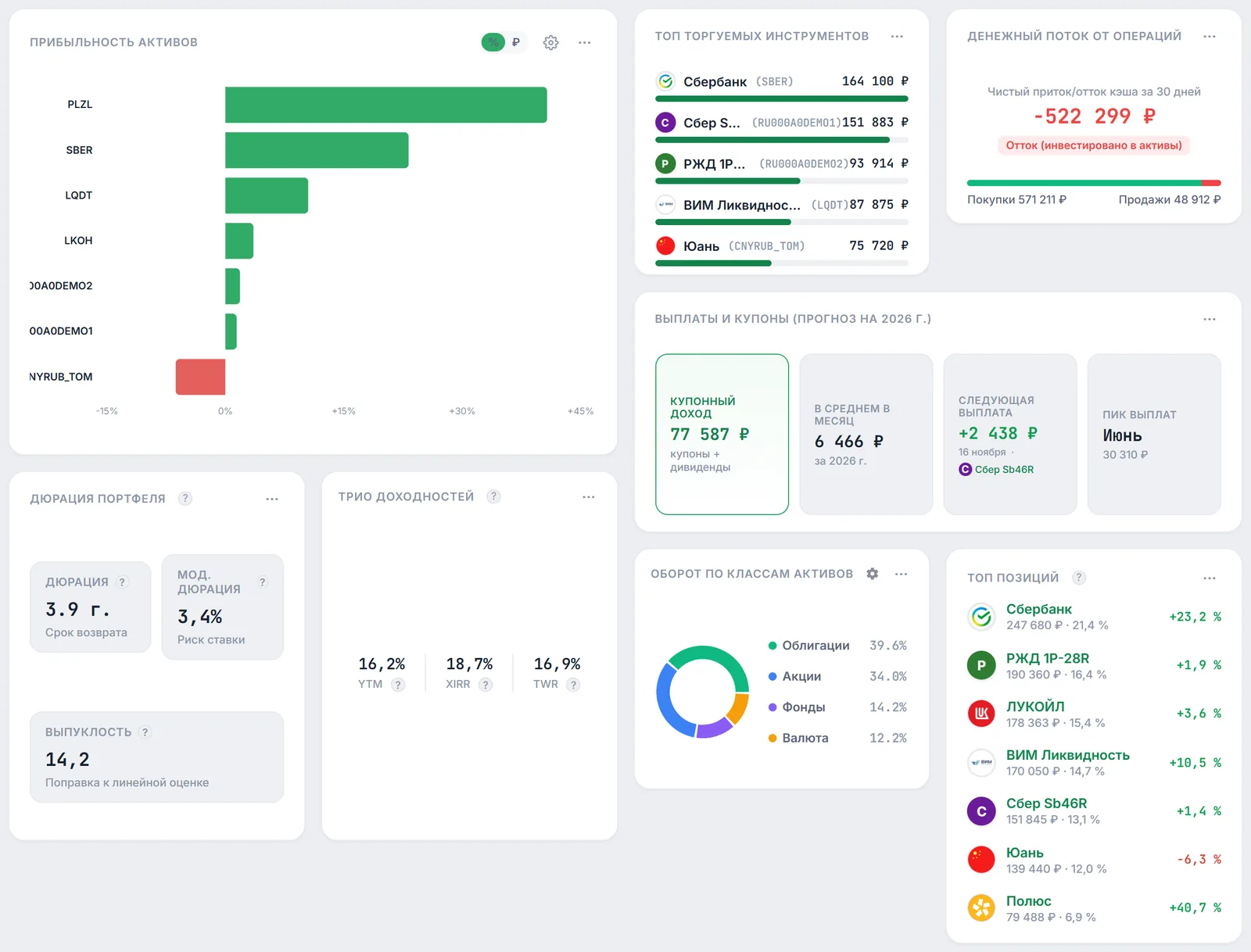This screenshot has height=952, width=1251.
Task: Select the В среднем в месяц card
Action: [x=866, y=435]
